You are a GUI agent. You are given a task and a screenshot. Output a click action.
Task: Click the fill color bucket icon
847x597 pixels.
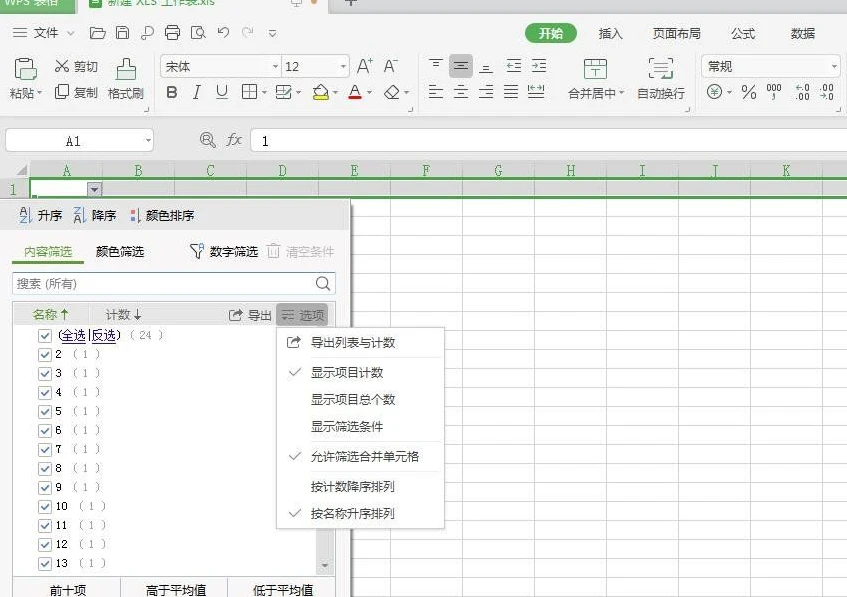(x=321, y=92)
